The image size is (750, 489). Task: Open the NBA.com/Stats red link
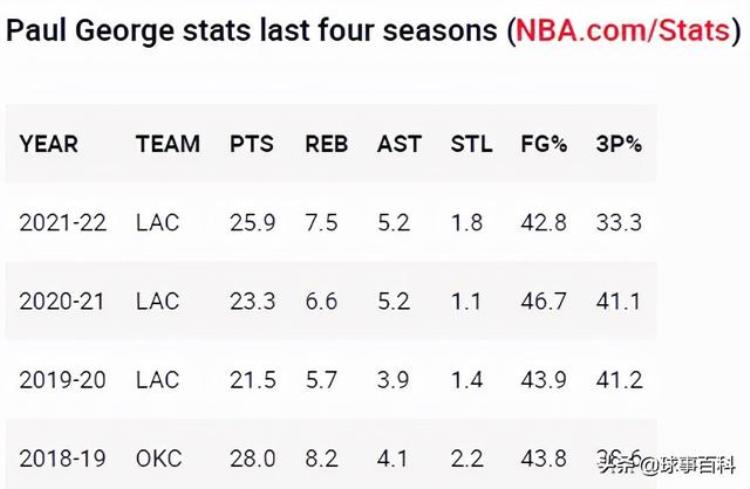pyautogui.click(x=623, y=31)
